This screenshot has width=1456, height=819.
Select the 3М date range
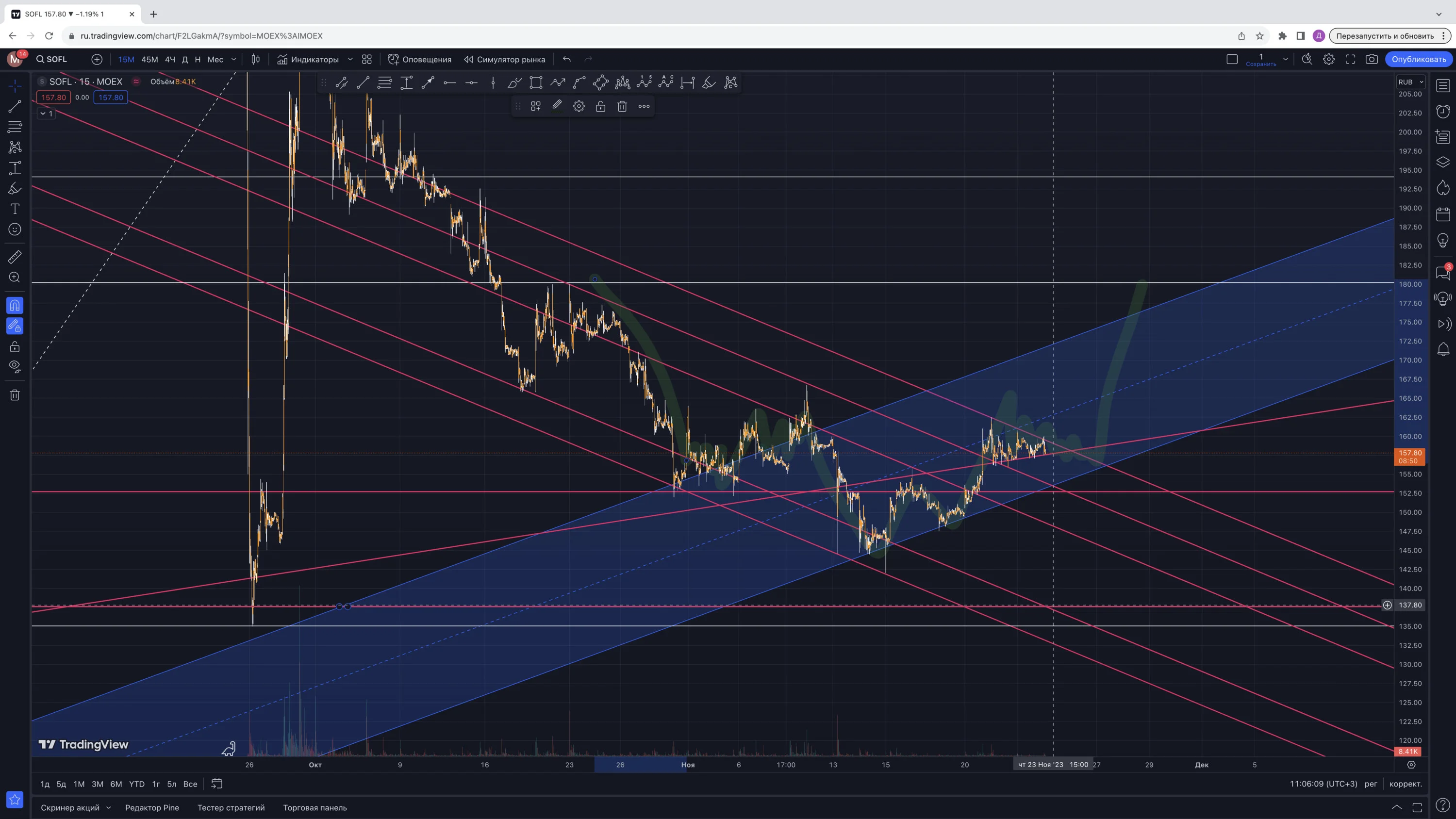coord(98,784)
